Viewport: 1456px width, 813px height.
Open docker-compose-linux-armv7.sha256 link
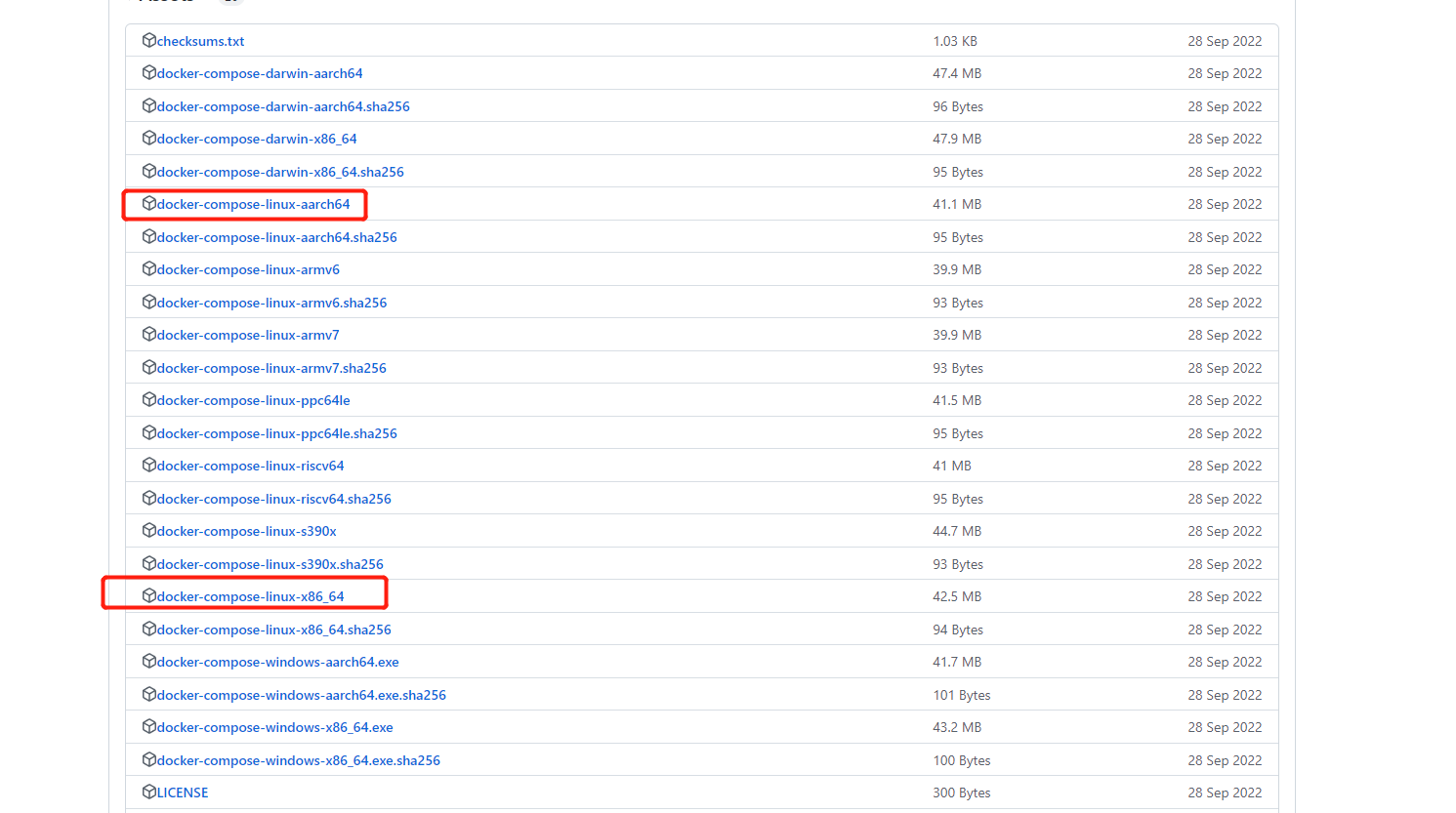coord(271,368)
